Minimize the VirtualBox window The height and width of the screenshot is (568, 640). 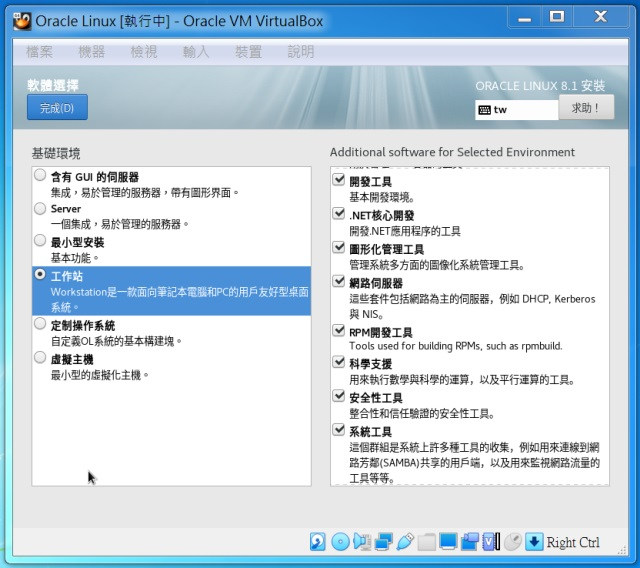pyautogui.click(x=524, y=17)
